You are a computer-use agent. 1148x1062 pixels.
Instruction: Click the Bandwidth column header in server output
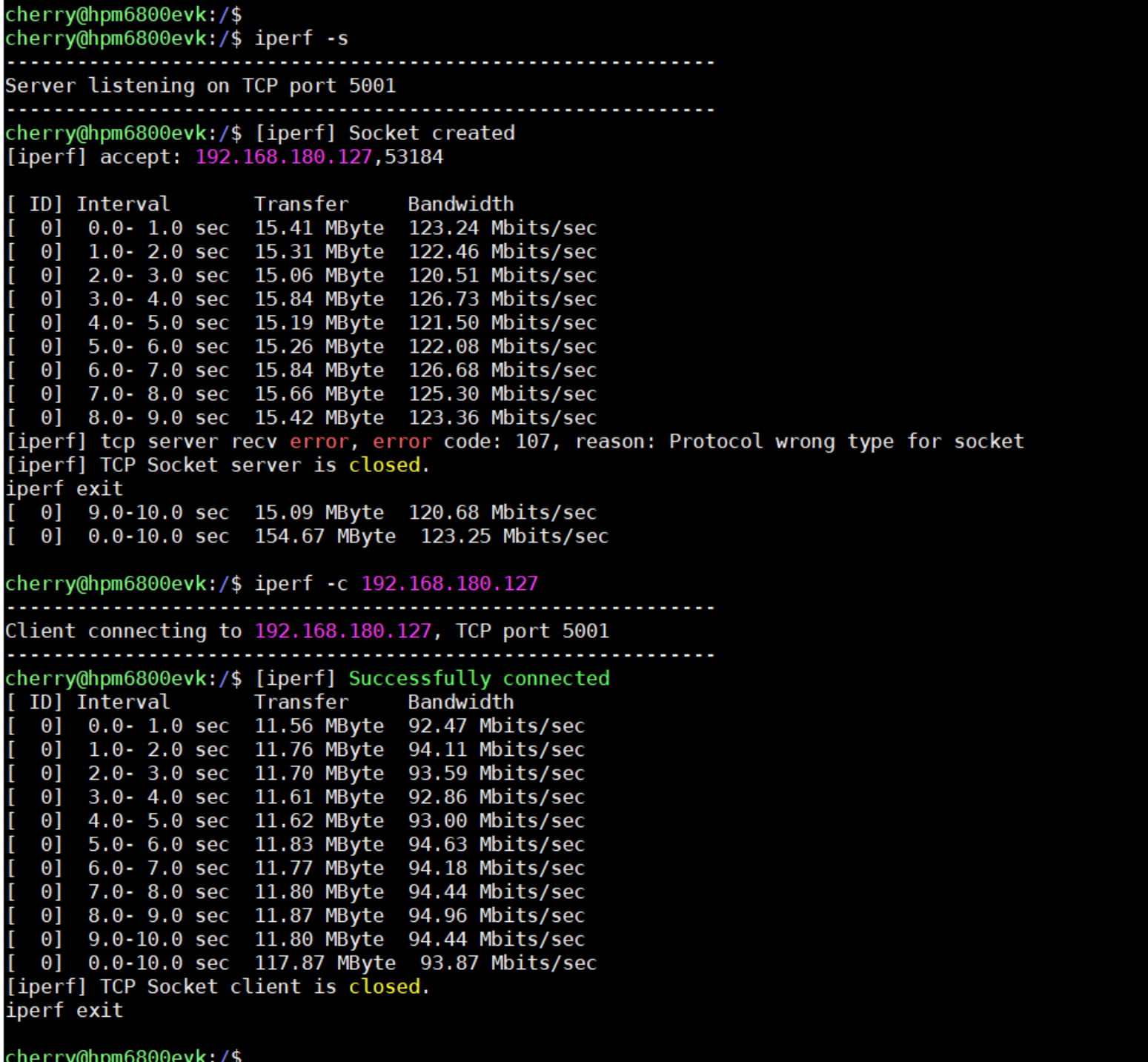click(x=461, y=204)
